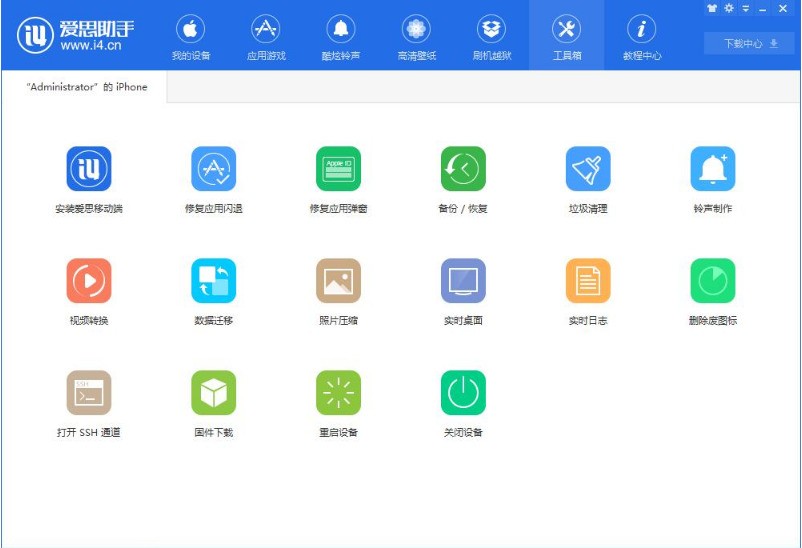The width and height of the screenshot is (802, 548).
Task: Open 备份 / 恢复 backup tool
Action: [463, 169]
